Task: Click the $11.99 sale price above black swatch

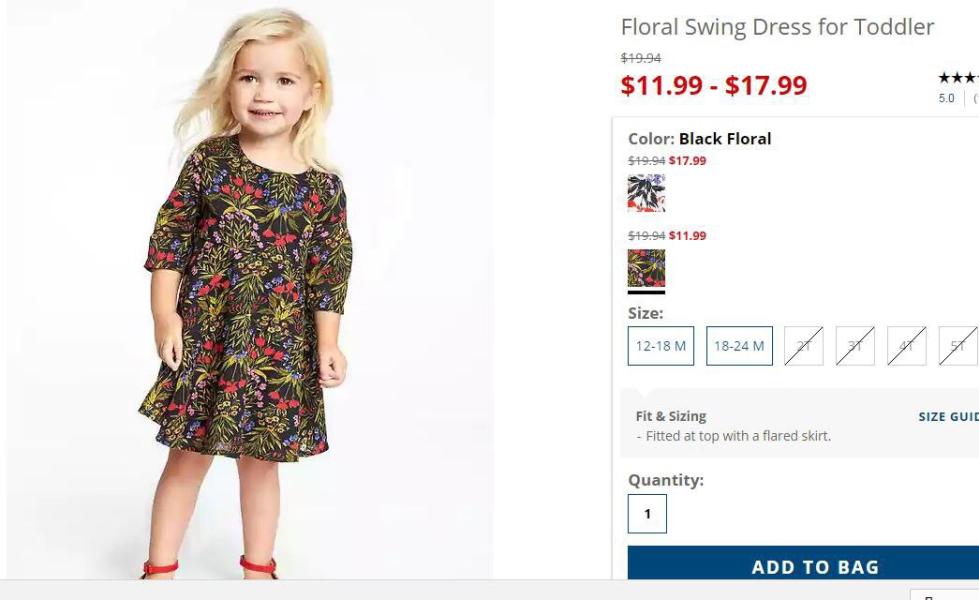Action: [x=687, y=235]
